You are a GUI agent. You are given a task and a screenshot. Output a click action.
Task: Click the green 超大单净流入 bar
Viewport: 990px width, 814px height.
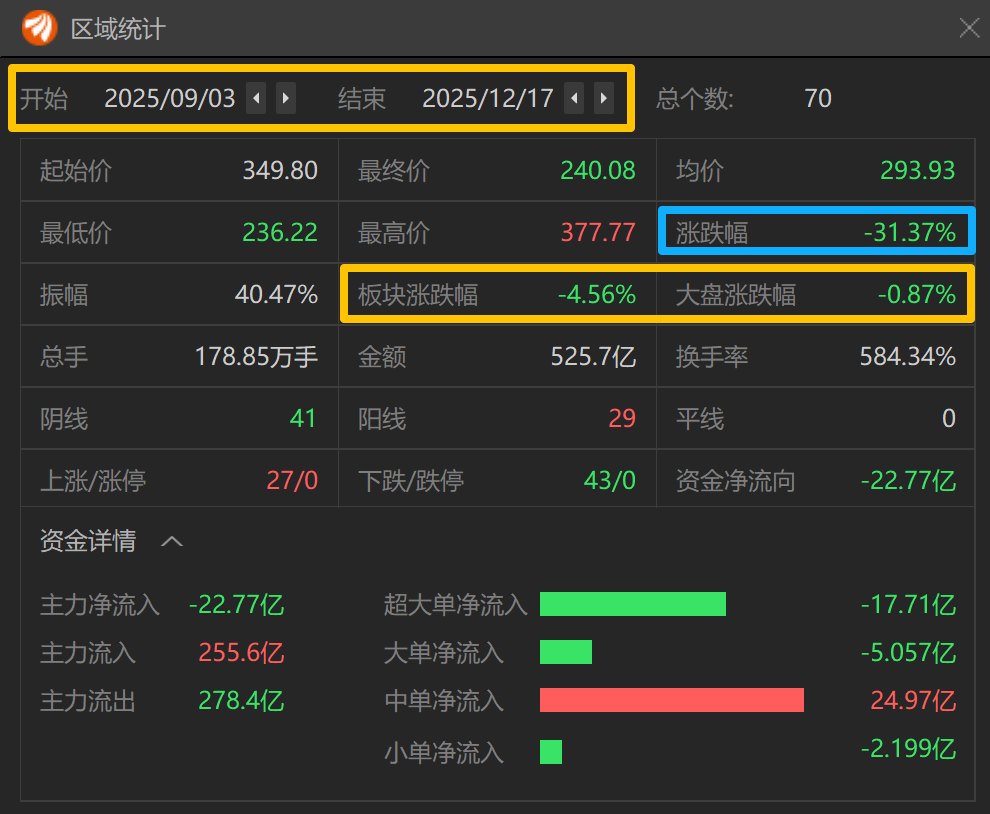point(632,604)
